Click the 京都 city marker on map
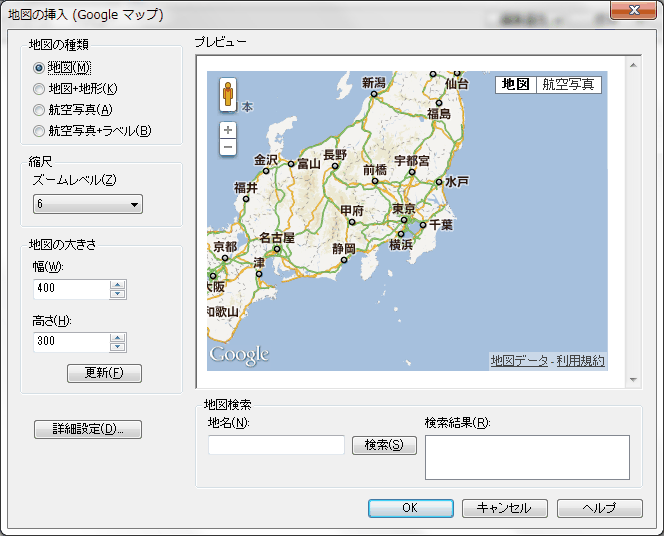Screen dimensions: 664x536 point(225,258)
